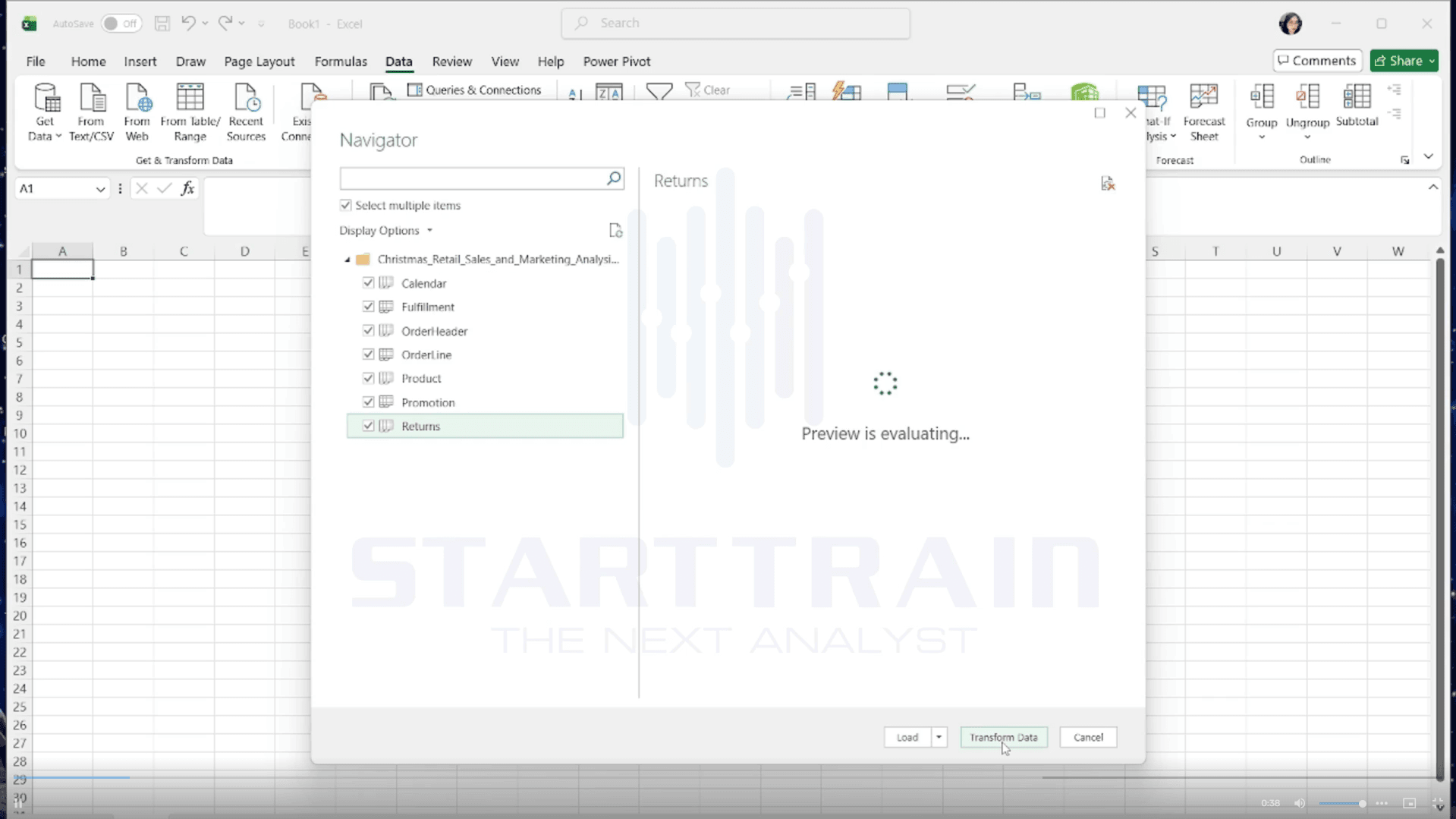Click the Undo arrow icon
This screenshot has width=1456, height=819.
pyautogui.click(x=188, y=24)
